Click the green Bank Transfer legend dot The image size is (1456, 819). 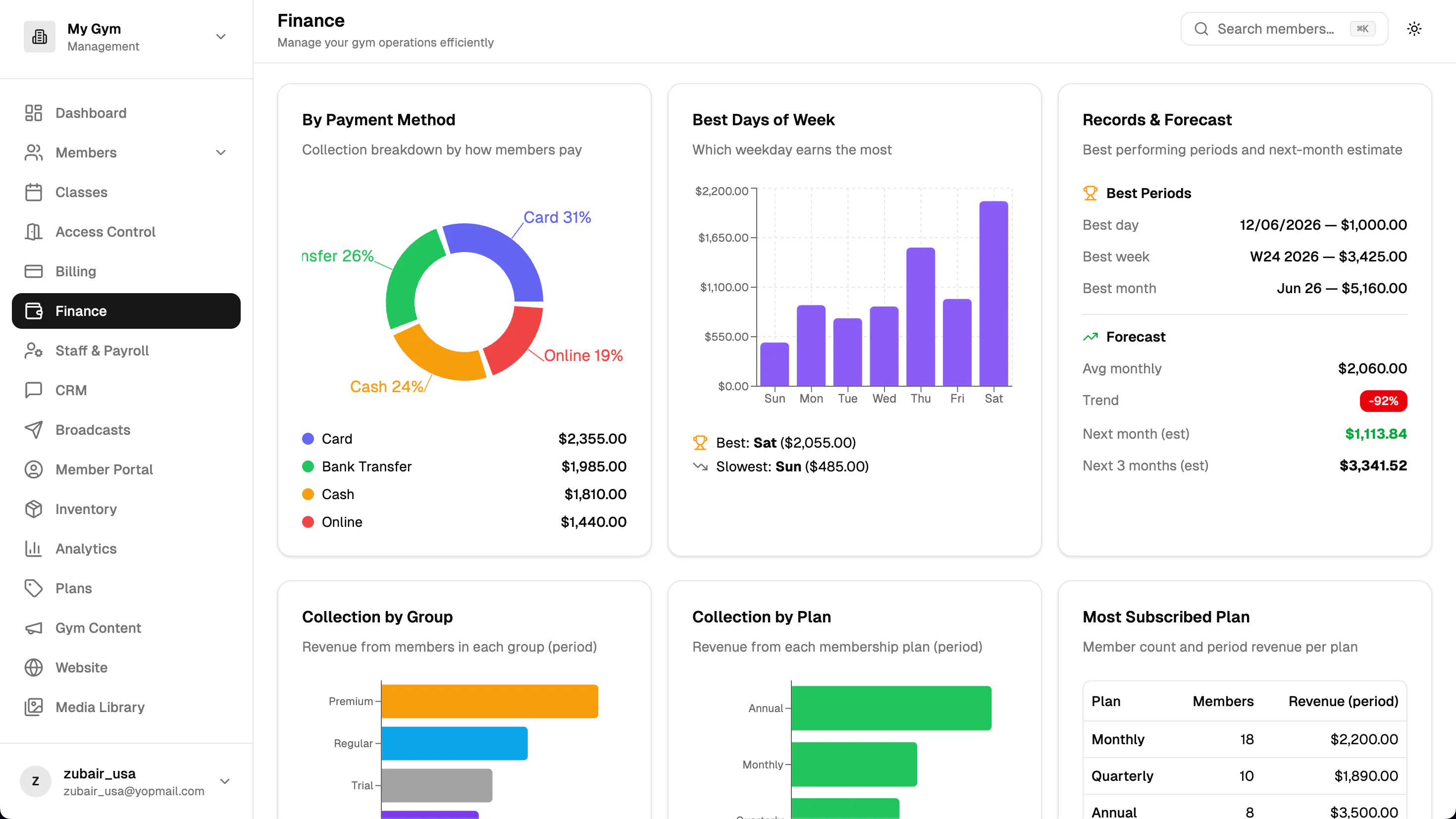coord(308,466)
